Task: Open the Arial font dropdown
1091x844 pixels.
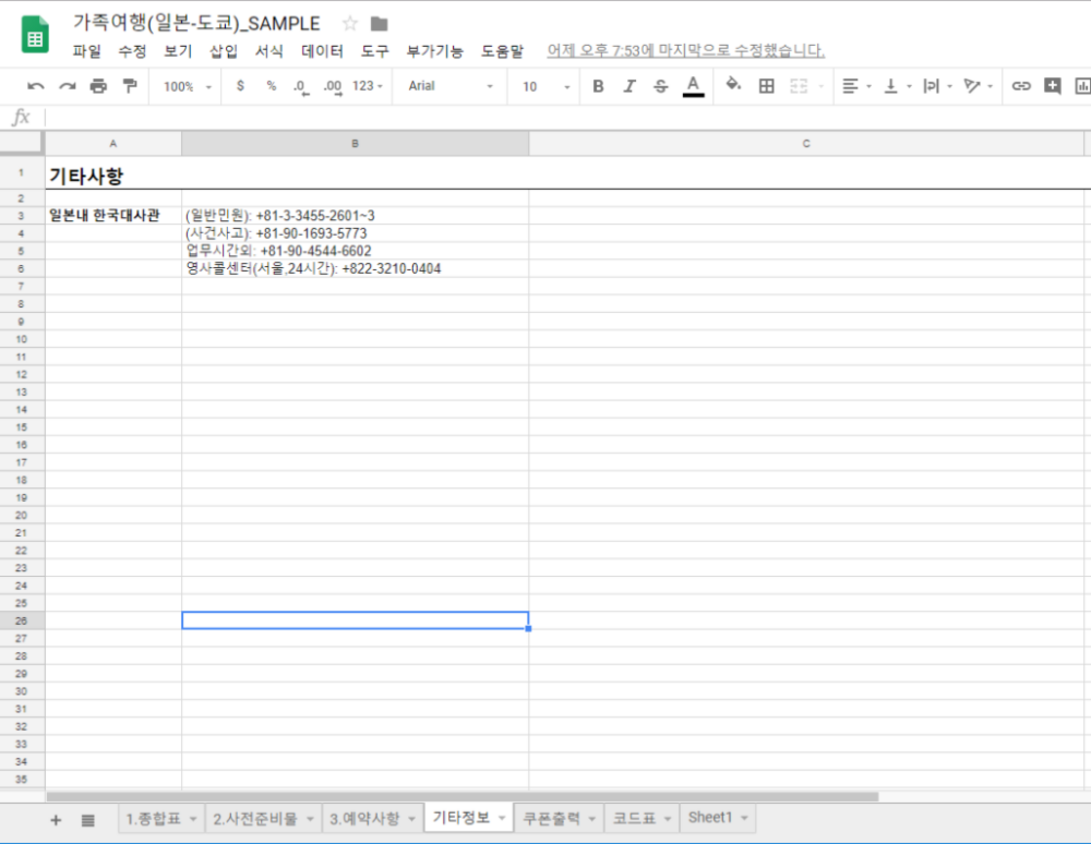Action: tap(450, 87)
